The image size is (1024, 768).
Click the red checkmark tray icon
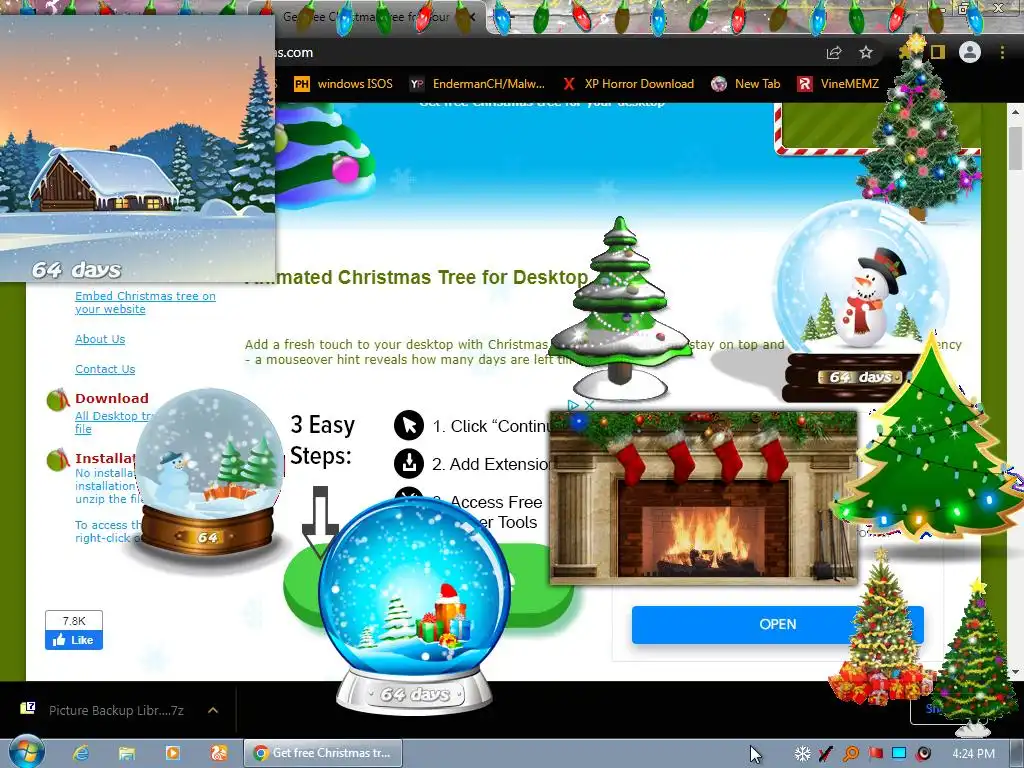click(826, 754)
